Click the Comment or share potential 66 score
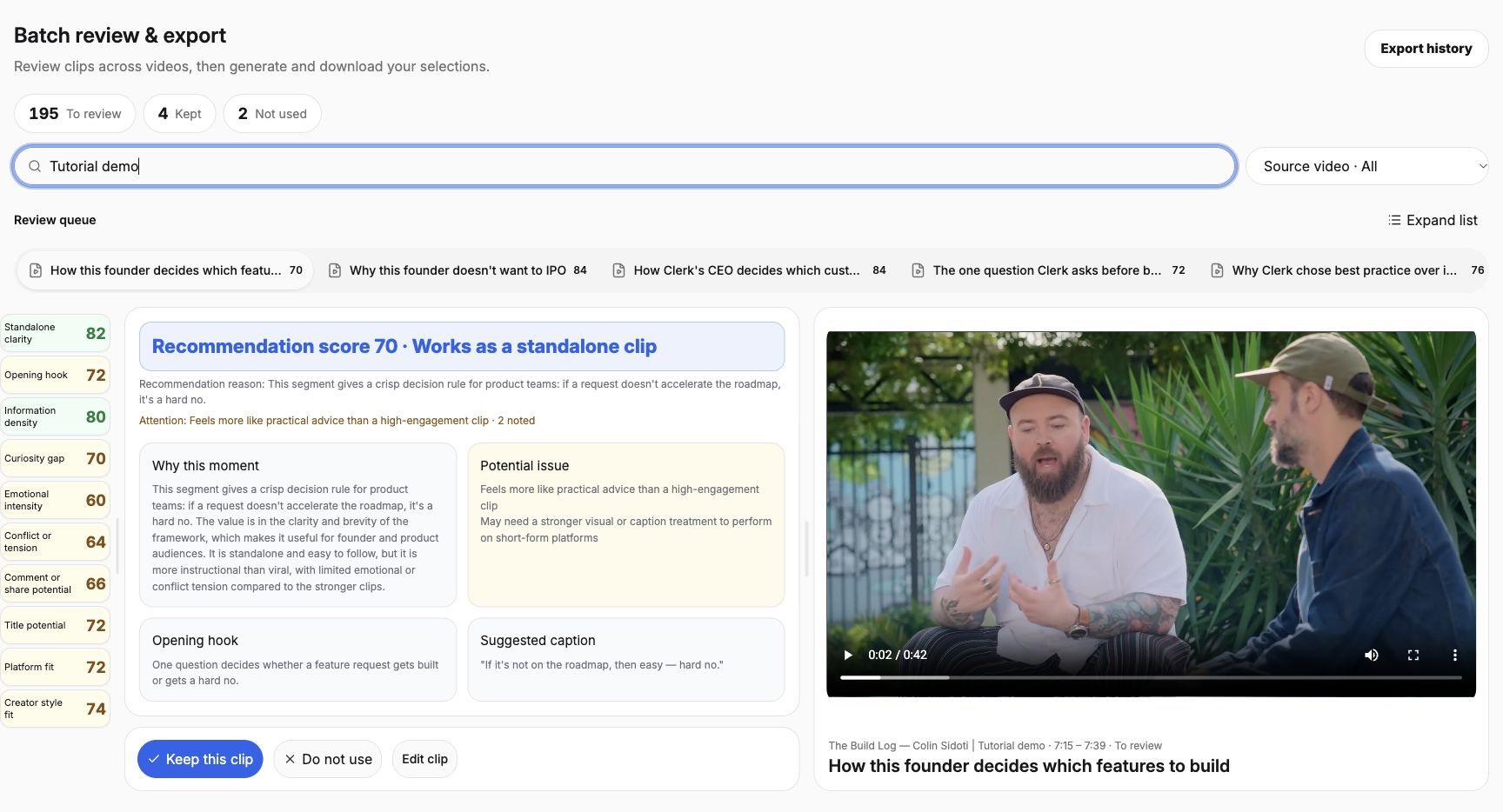This screenshot has width=1503, height=812. (56, 583)
